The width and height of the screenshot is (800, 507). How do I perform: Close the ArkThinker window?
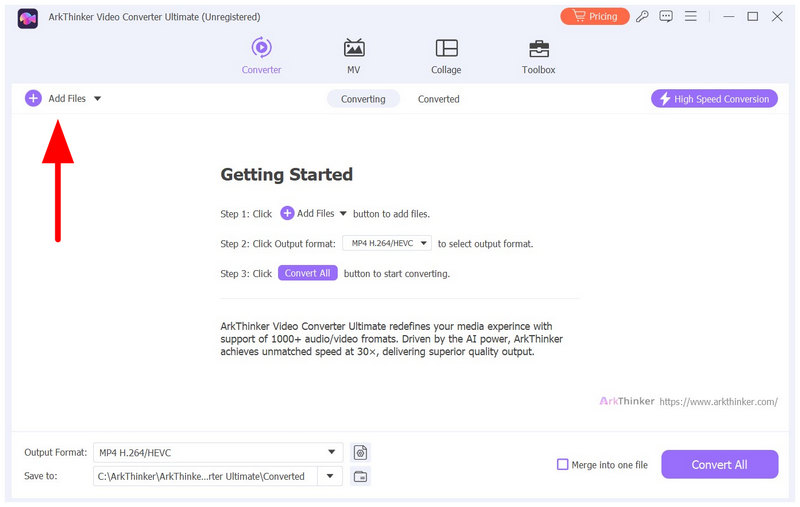[x=777, y=16]
